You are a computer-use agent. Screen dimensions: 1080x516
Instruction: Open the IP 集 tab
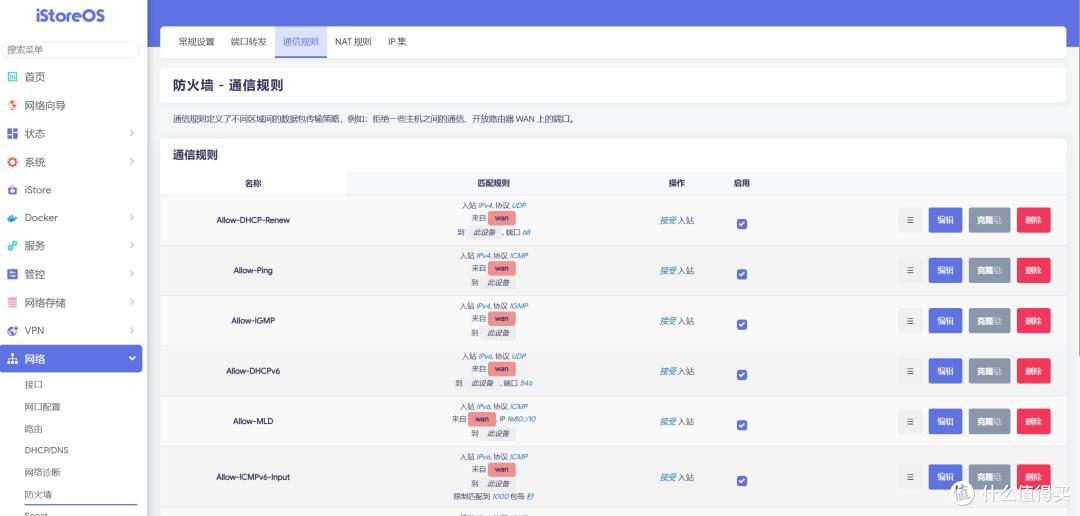(397, 42)
